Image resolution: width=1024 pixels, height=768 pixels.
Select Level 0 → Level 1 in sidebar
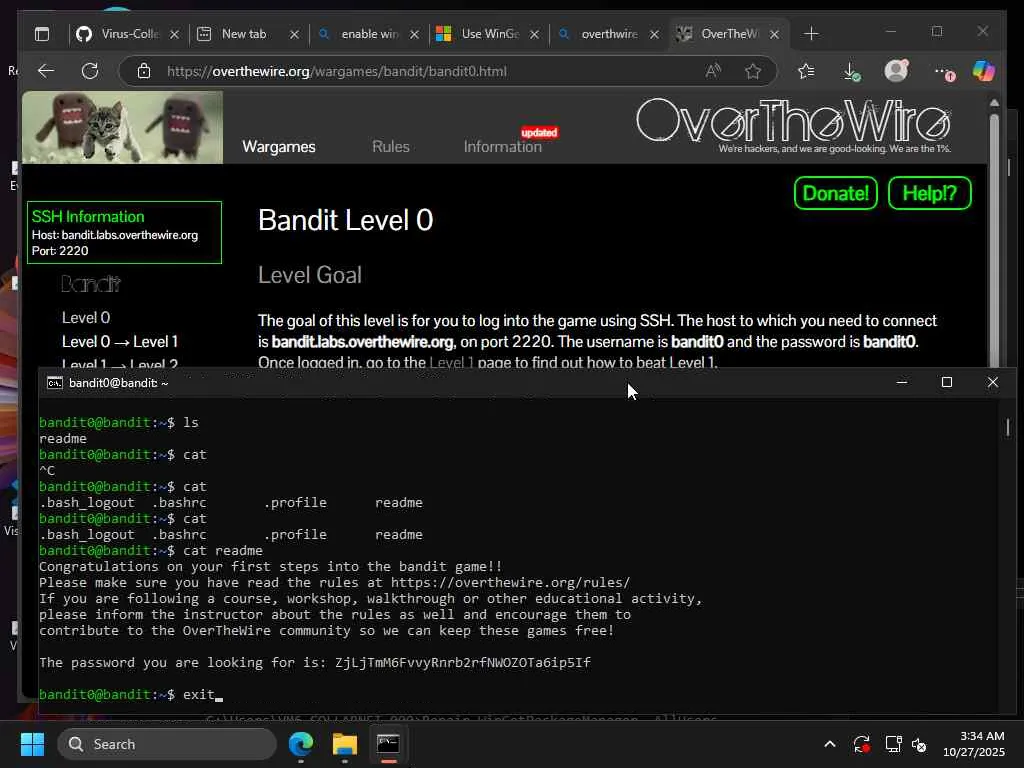click(120, 342)
